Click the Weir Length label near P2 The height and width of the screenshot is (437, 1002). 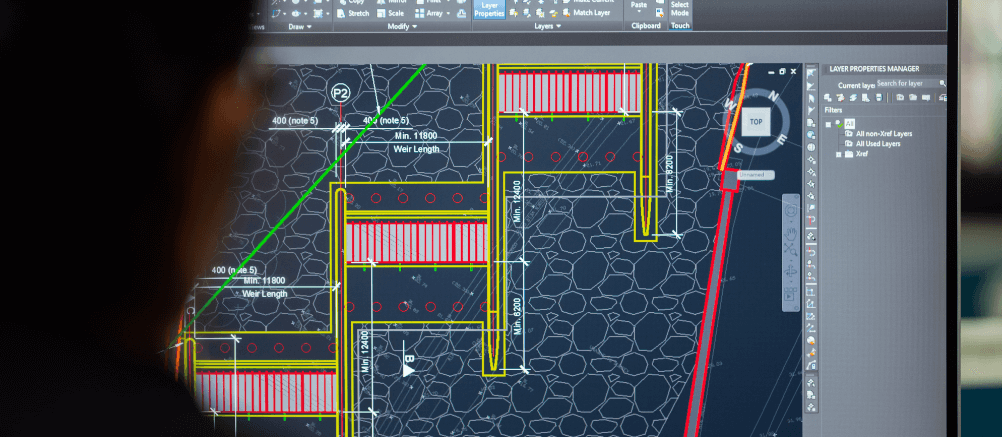[416, 149]
